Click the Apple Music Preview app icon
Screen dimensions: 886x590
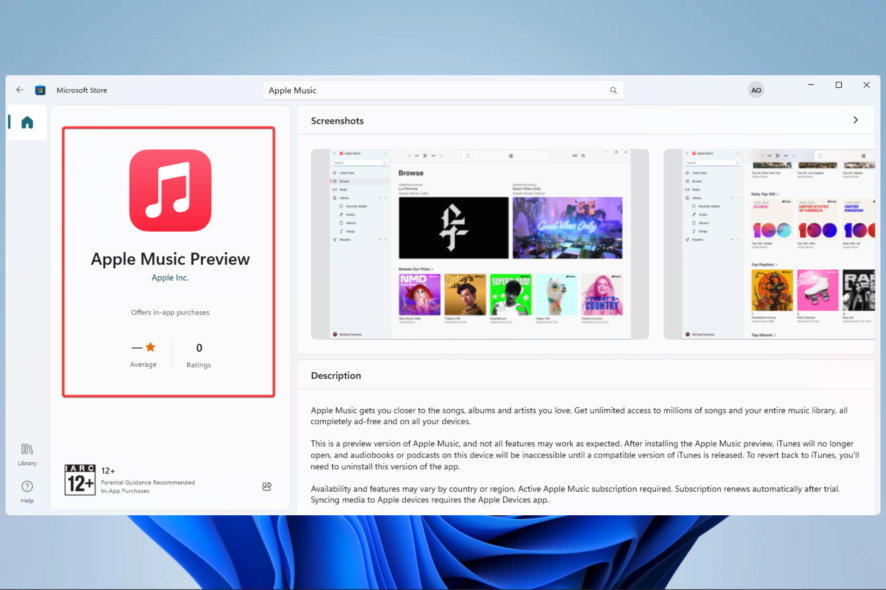click(170, 190)
